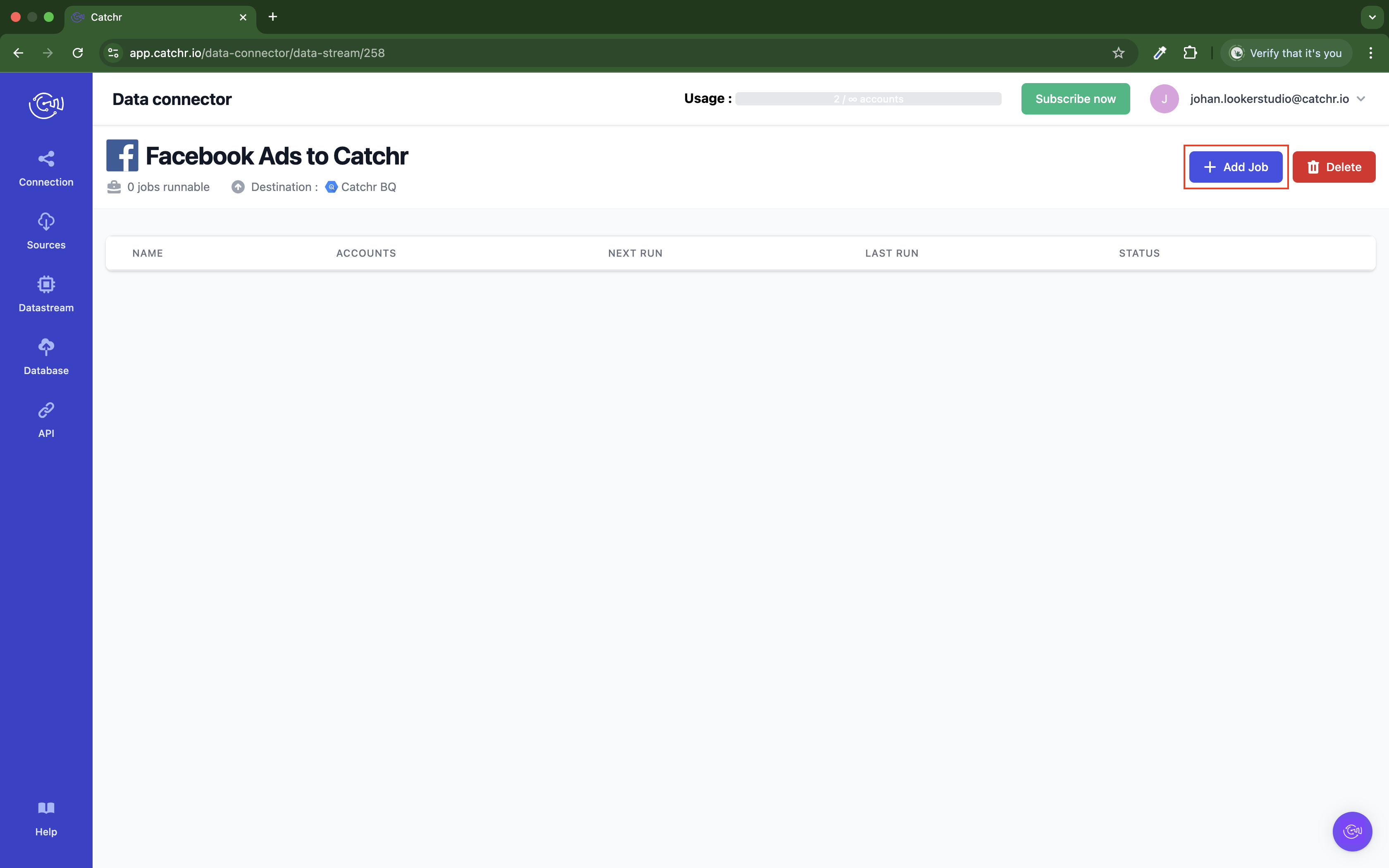This screenshot has width=1389, height=868.
Task: Click the 0 jobs runnable text
Action: 168,187
